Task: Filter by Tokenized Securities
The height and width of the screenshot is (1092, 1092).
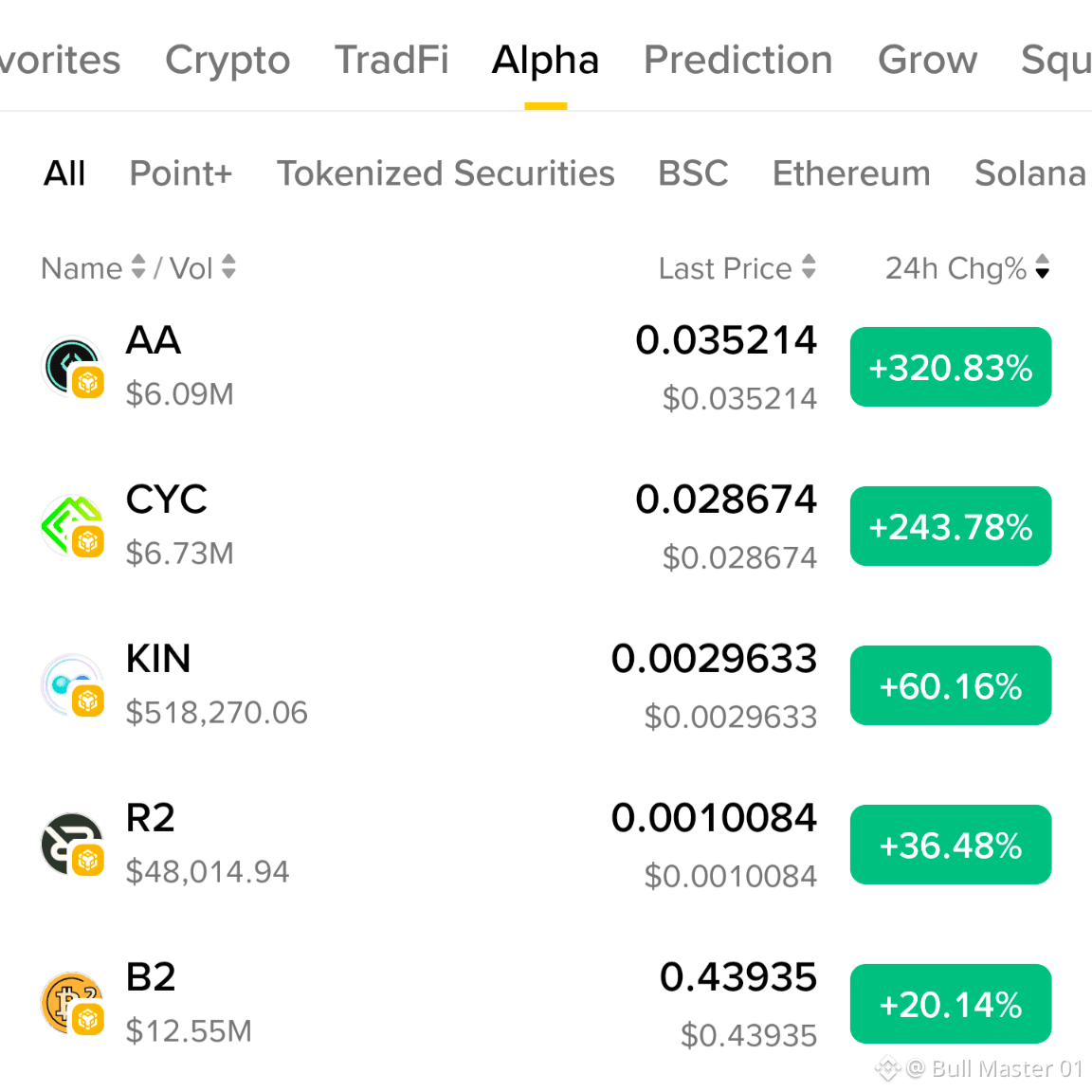Action: 446,173
